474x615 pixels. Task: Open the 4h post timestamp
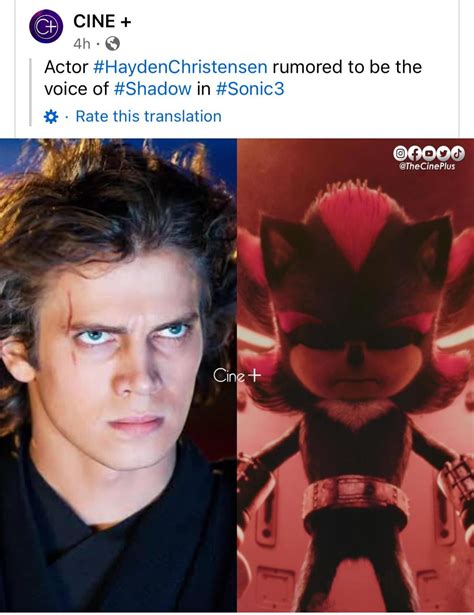click(82, 44)
